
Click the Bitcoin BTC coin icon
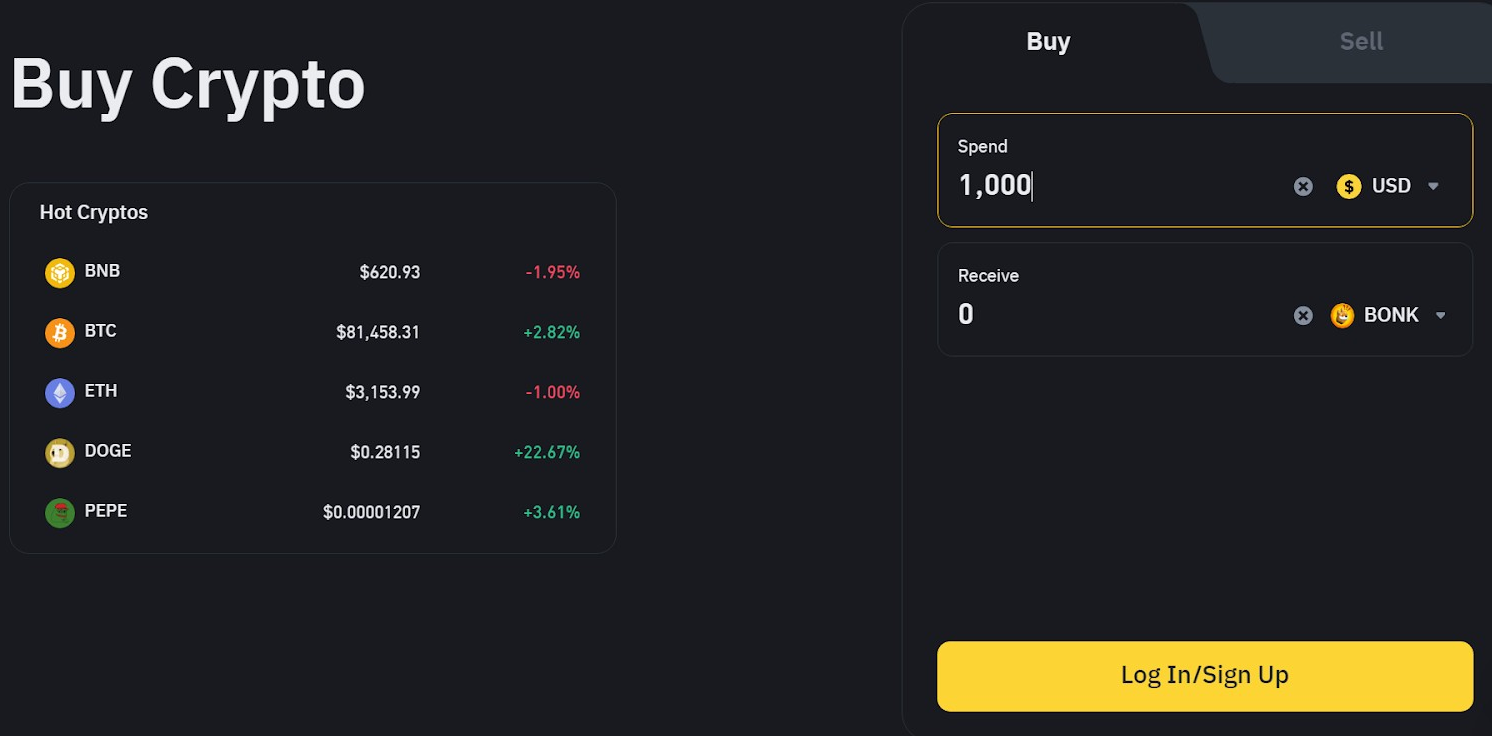point(60,333)
